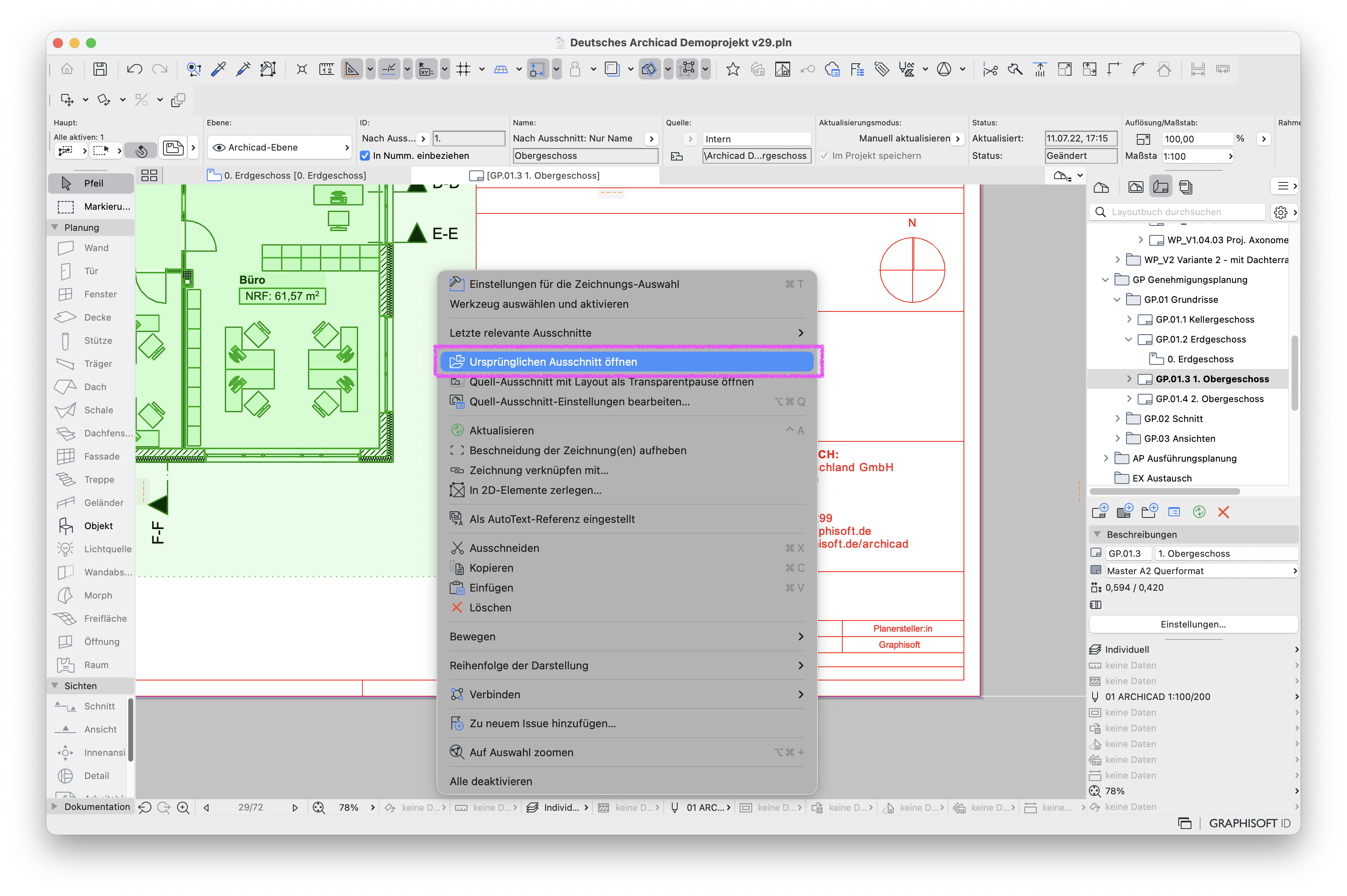This screenshot has height=896, width=1347.
Task: Collapse the Planung toolbox section
Action: [x=55, y=228]
